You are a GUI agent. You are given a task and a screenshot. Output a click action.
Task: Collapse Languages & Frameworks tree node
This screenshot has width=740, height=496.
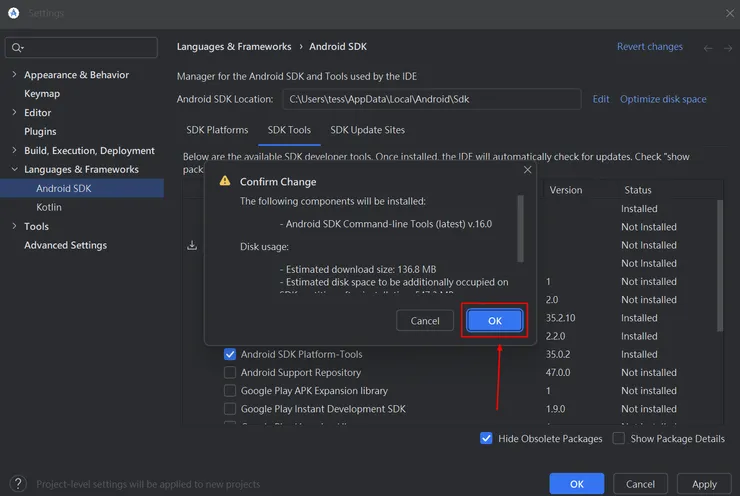[13, 170]
